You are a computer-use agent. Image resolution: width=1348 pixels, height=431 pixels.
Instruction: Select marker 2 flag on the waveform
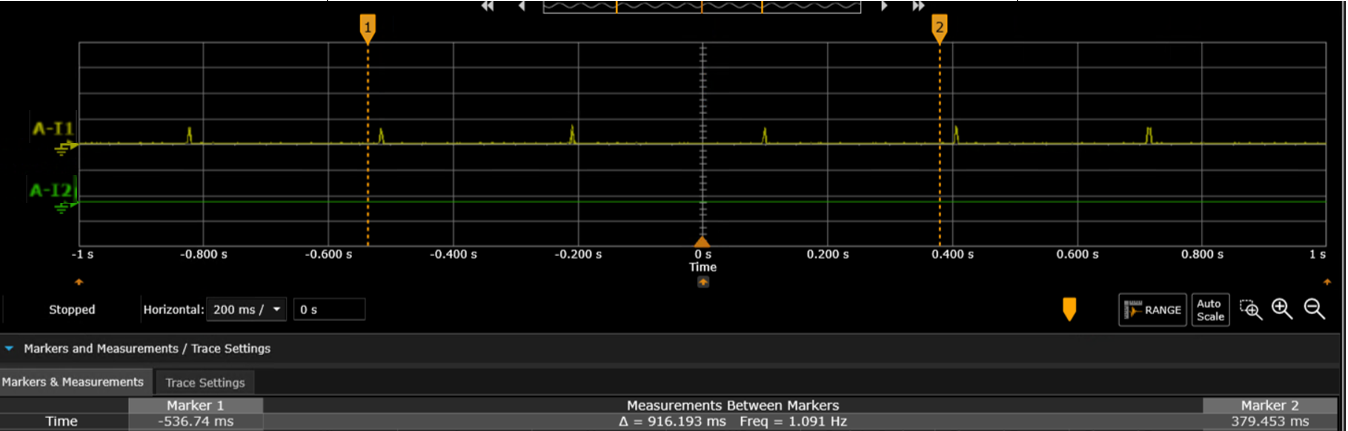pyautogui.click(x=939, y=28)
